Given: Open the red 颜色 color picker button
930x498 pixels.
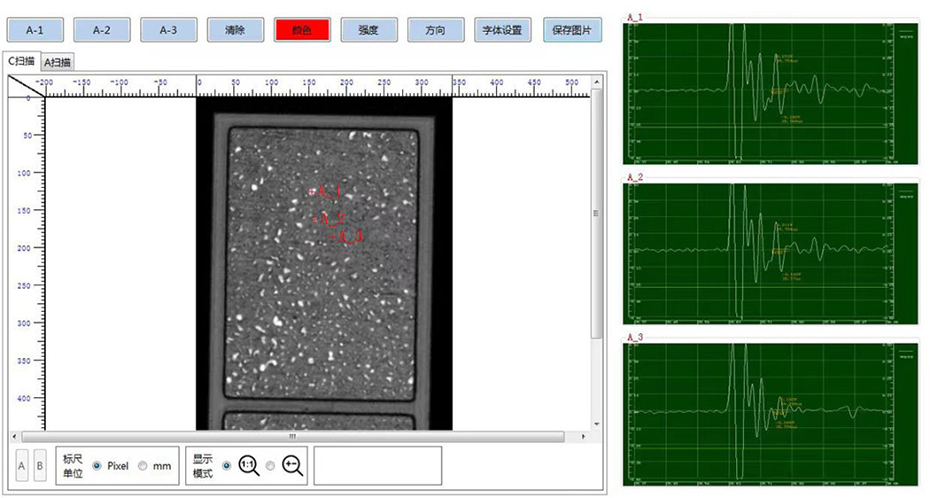Looking at the screenshot, I should pyautogui.click(x=302, y=30).
